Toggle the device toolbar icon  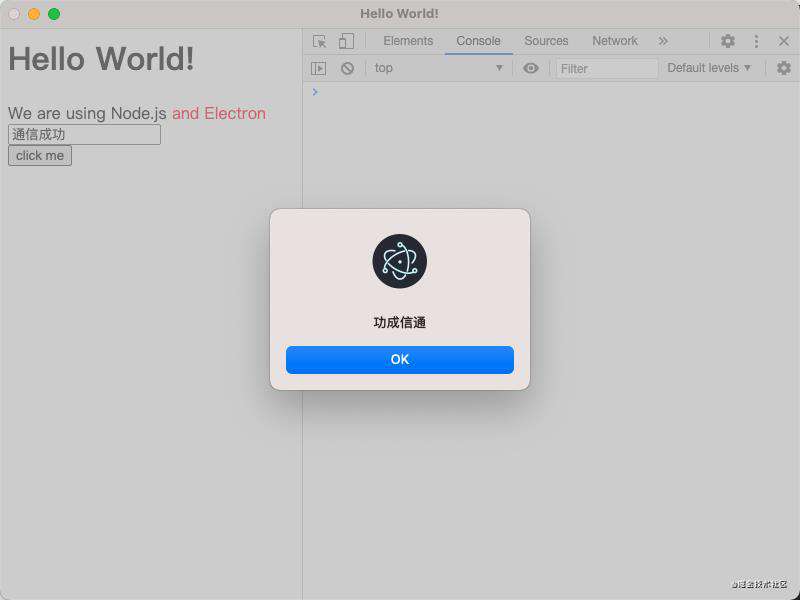point(346,41)
